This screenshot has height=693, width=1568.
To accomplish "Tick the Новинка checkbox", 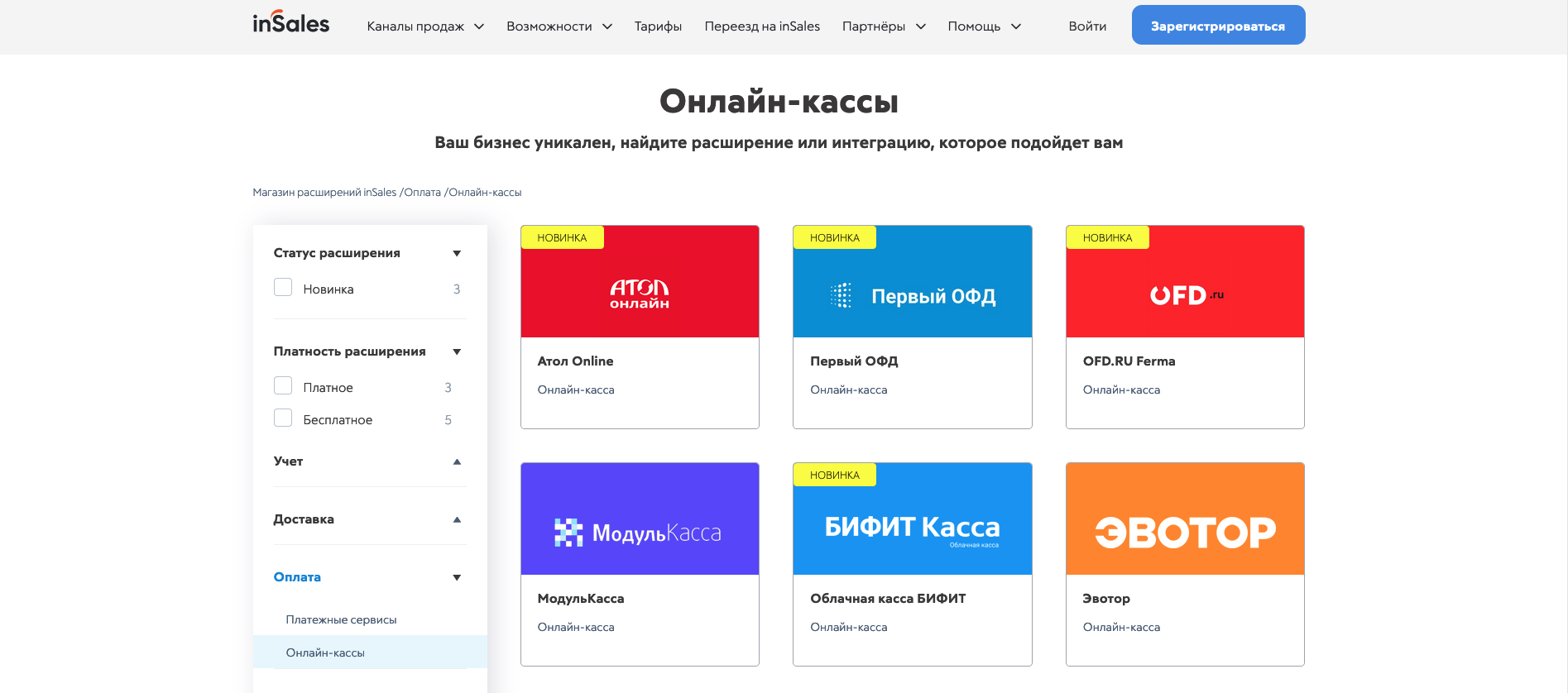I will [x=283, y=287].
